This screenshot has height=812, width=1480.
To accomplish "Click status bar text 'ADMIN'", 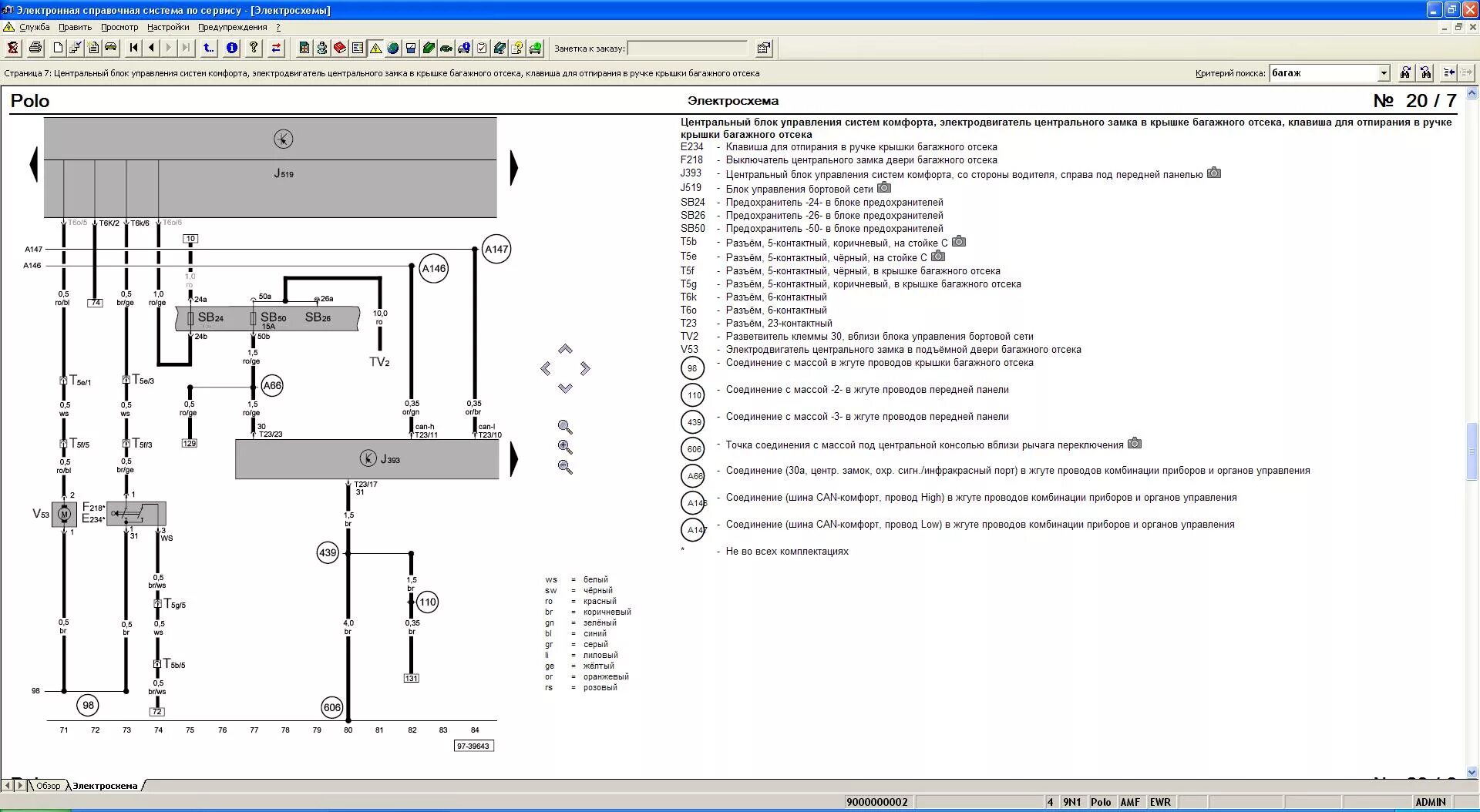I will pyautogui.click(x=1431, y=802).
